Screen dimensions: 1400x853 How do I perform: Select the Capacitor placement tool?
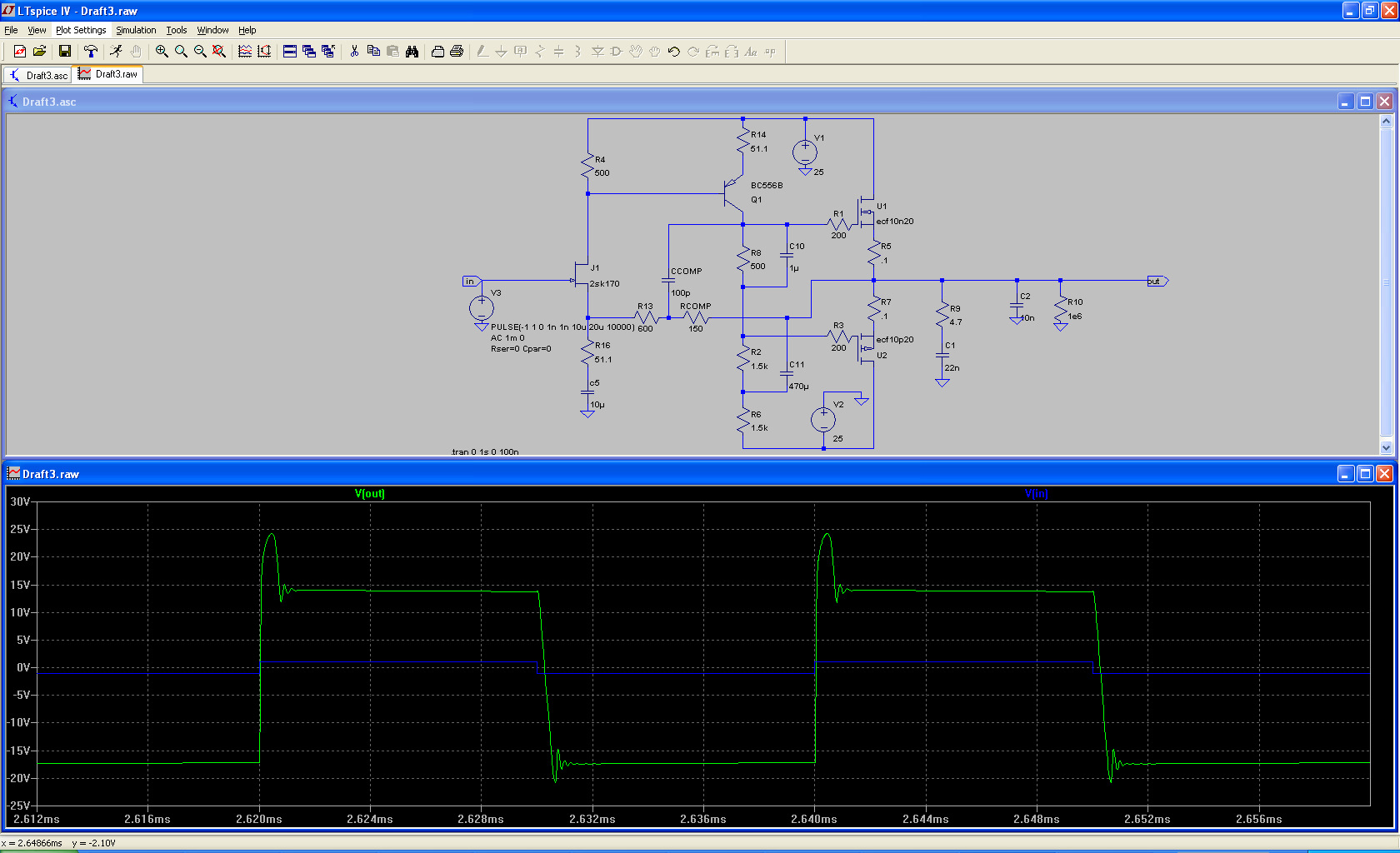559,52
